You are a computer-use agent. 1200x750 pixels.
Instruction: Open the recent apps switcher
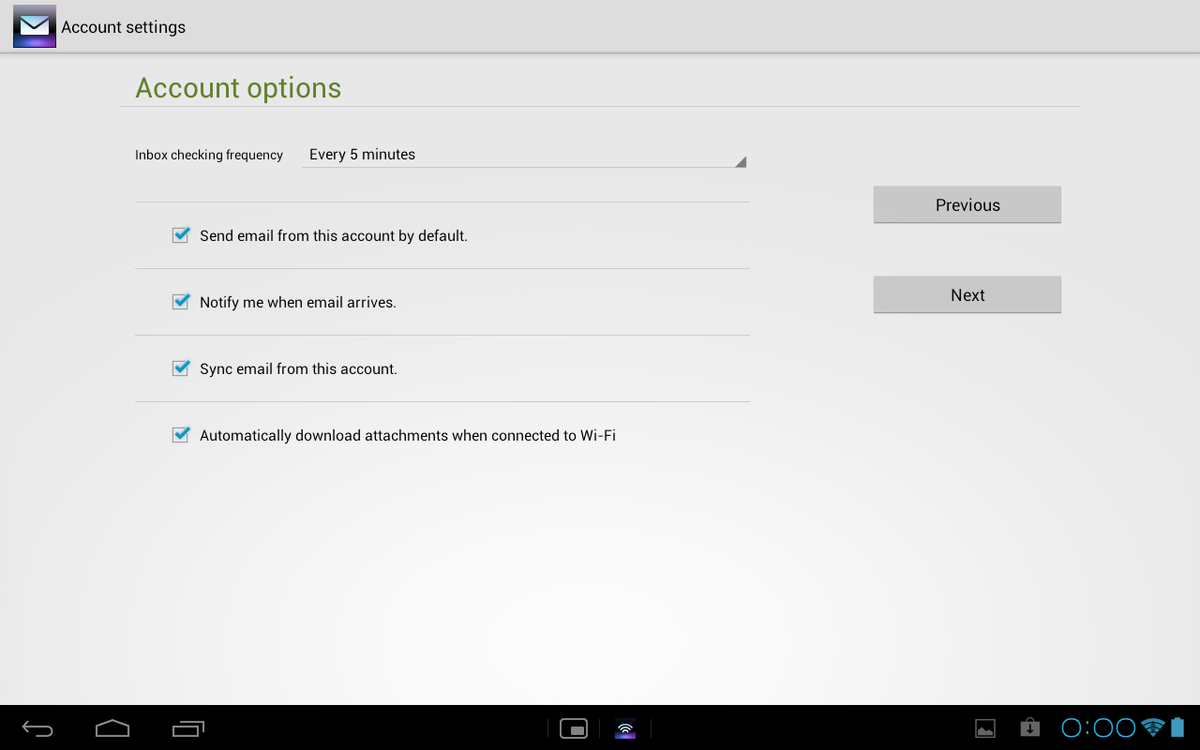coord(187,728)
